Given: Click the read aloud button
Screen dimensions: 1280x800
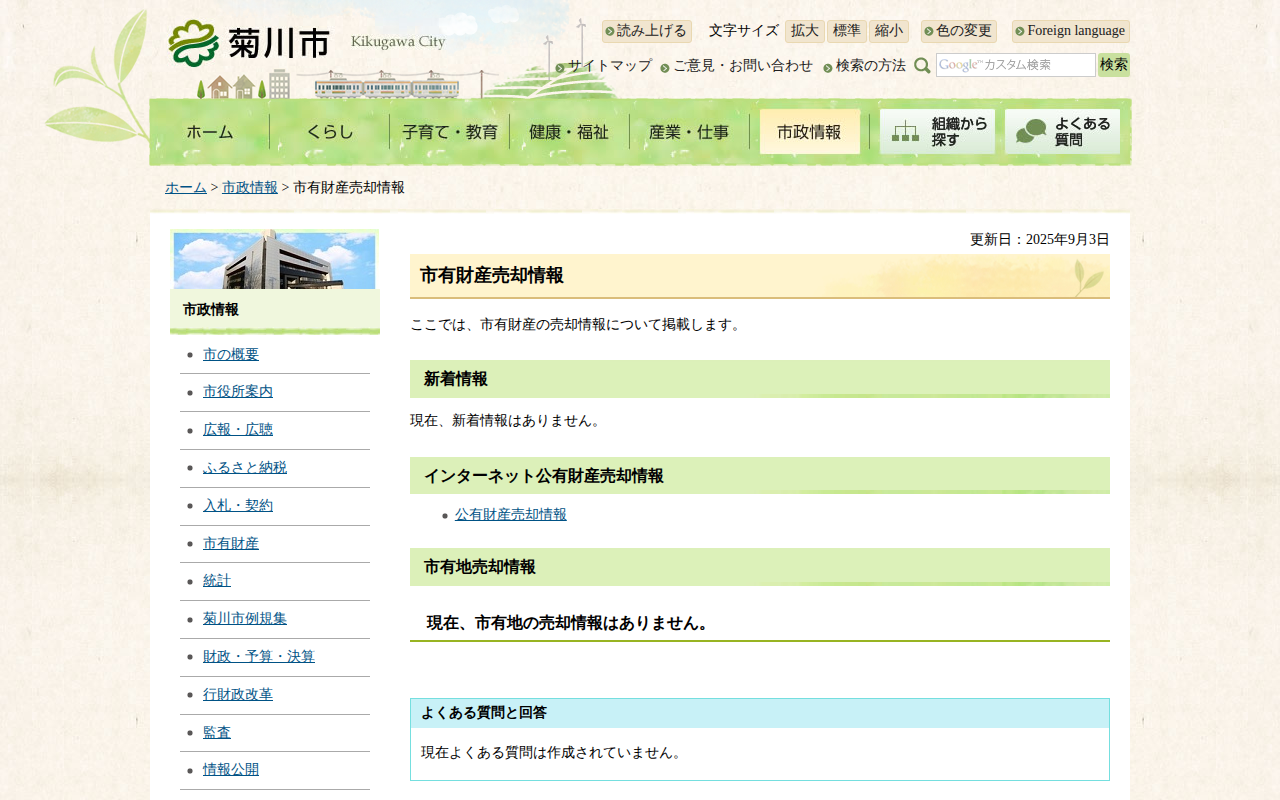Looking at the screenshot, I should coord(647,31).
